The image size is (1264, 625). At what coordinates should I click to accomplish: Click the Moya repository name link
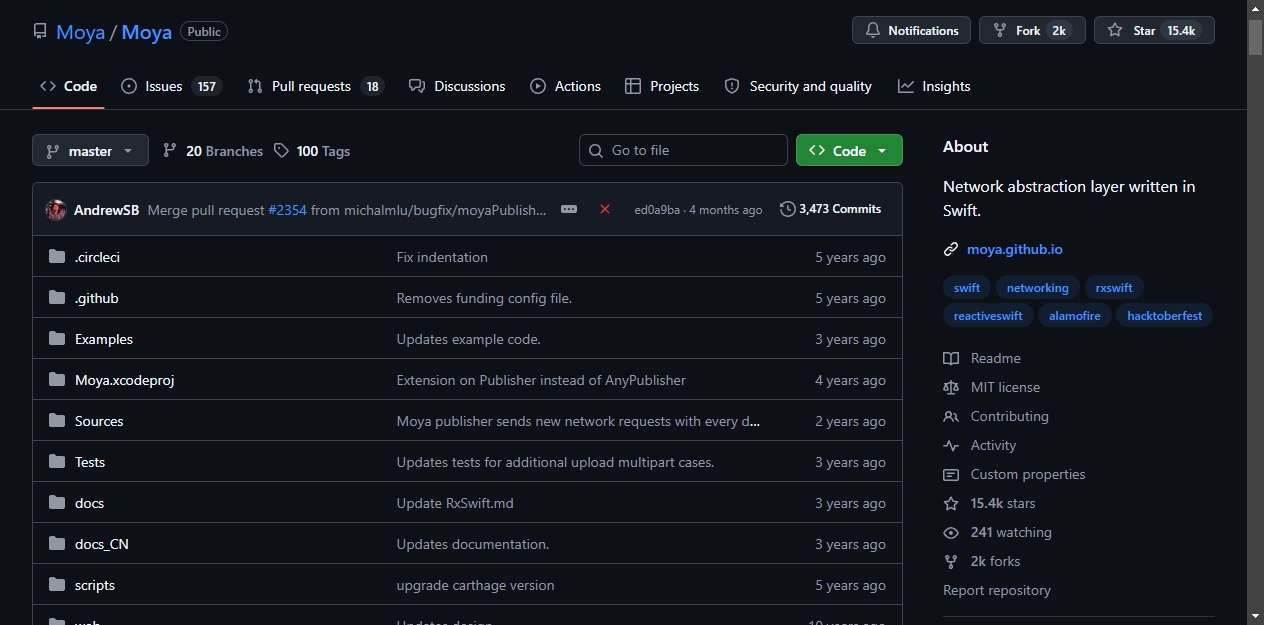point(147,32)
